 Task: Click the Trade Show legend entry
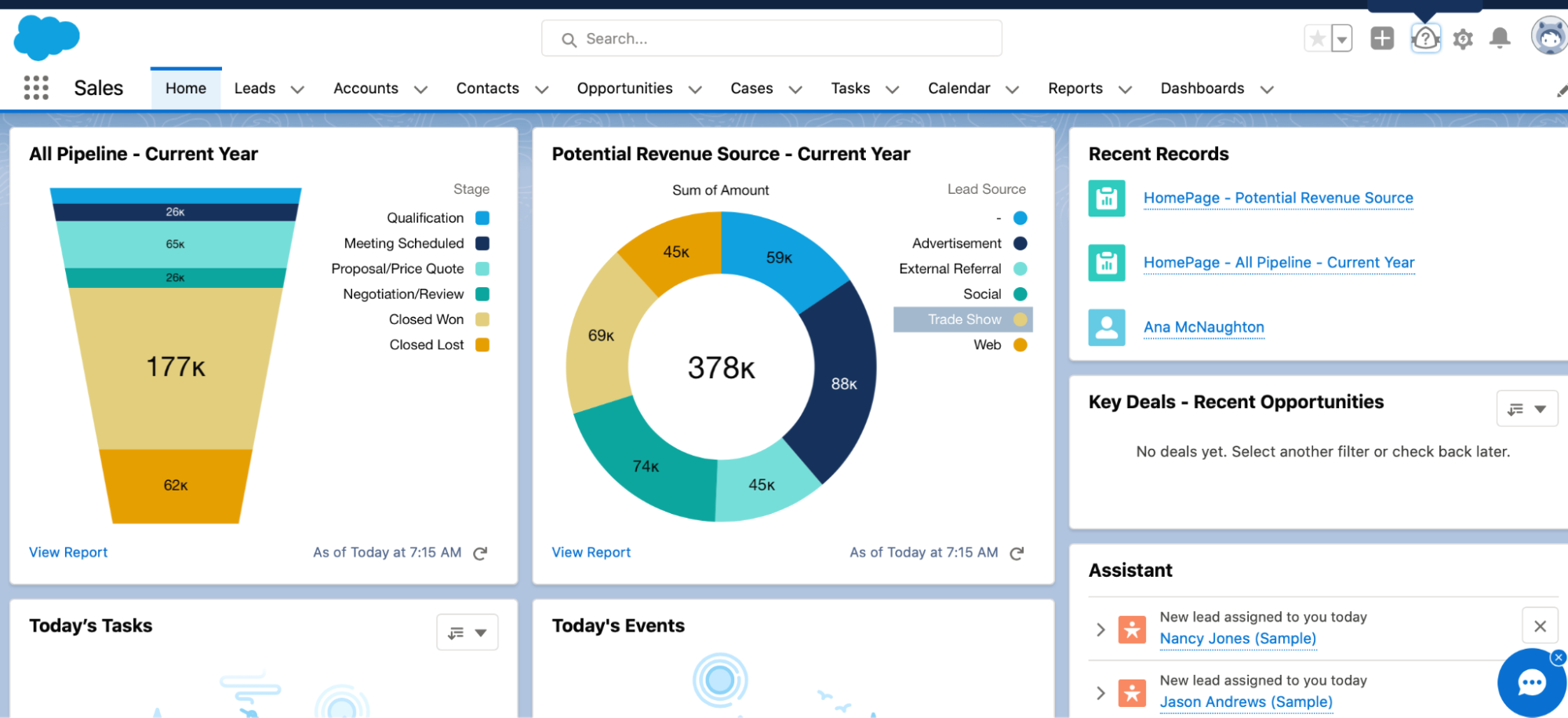963,319
